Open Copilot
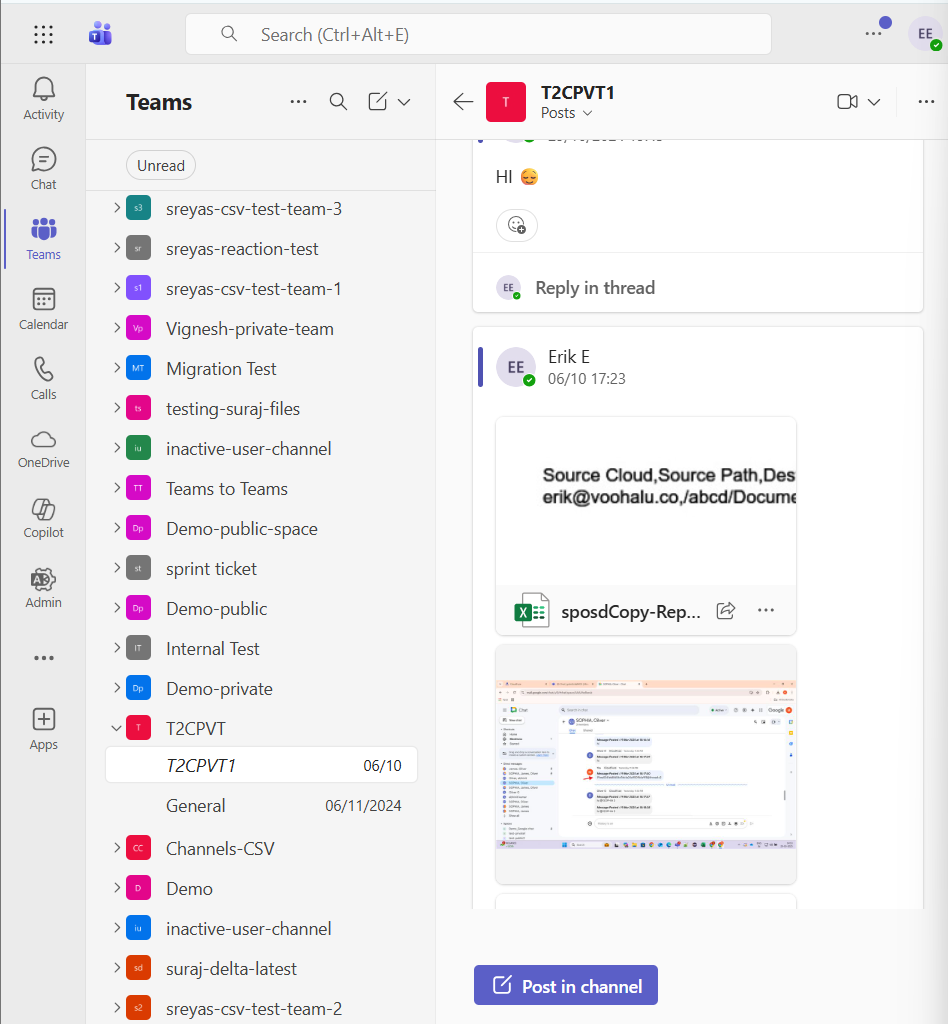This screenshot has width=948, height=1024. pyautogui.click(x=43, y=518)
